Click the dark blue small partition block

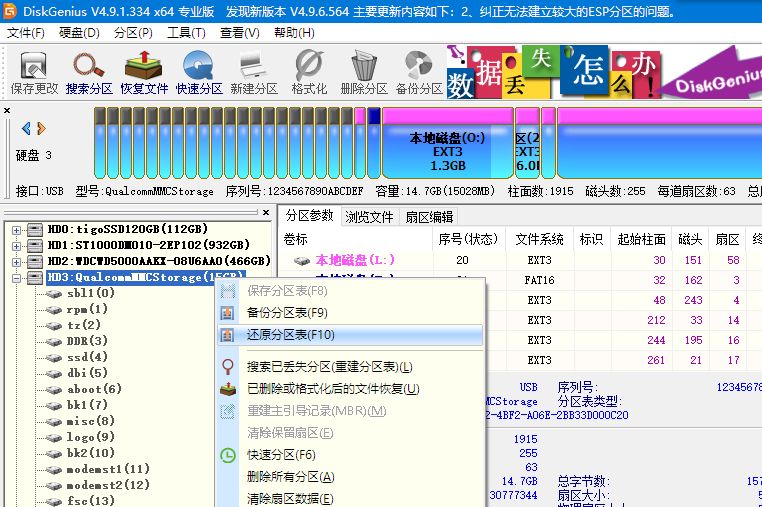[x=374, y=143]
